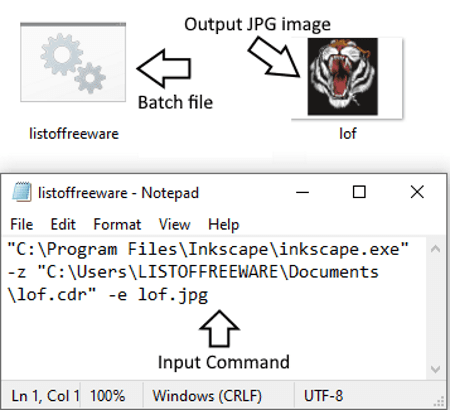Click the Windows (CRLF) status field
Image resolution: width=450 pixels, height=410 pixels.
(x=207, y=396)
